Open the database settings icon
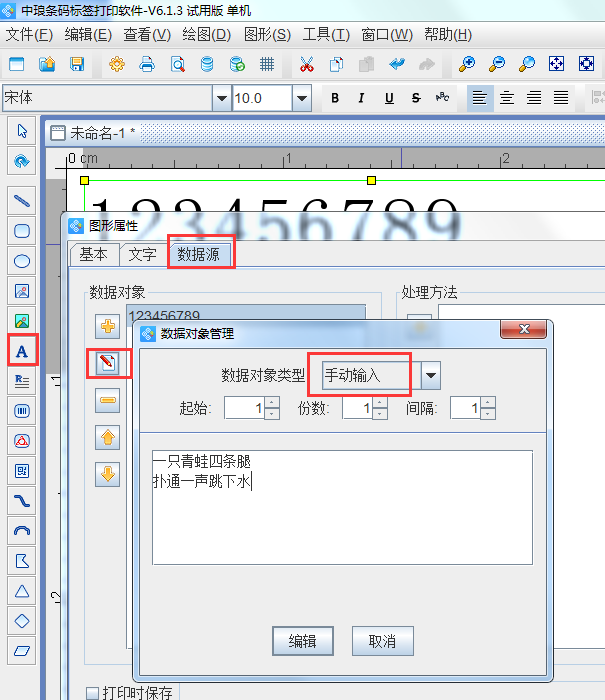The width and height of the screenshot is (605, 700). (x=207, y=64)
